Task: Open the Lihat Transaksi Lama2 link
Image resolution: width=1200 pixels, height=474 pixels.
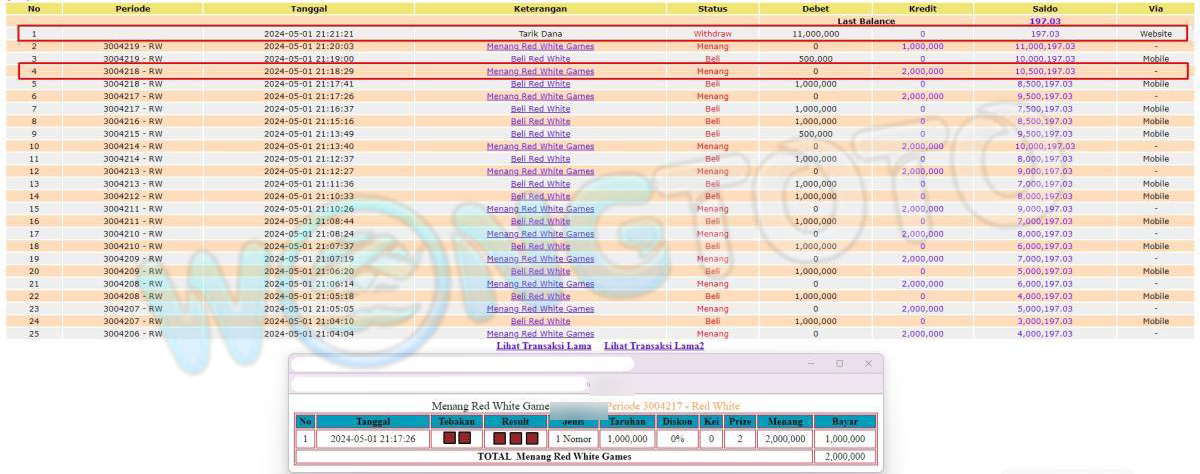Action: click(654, 346)
